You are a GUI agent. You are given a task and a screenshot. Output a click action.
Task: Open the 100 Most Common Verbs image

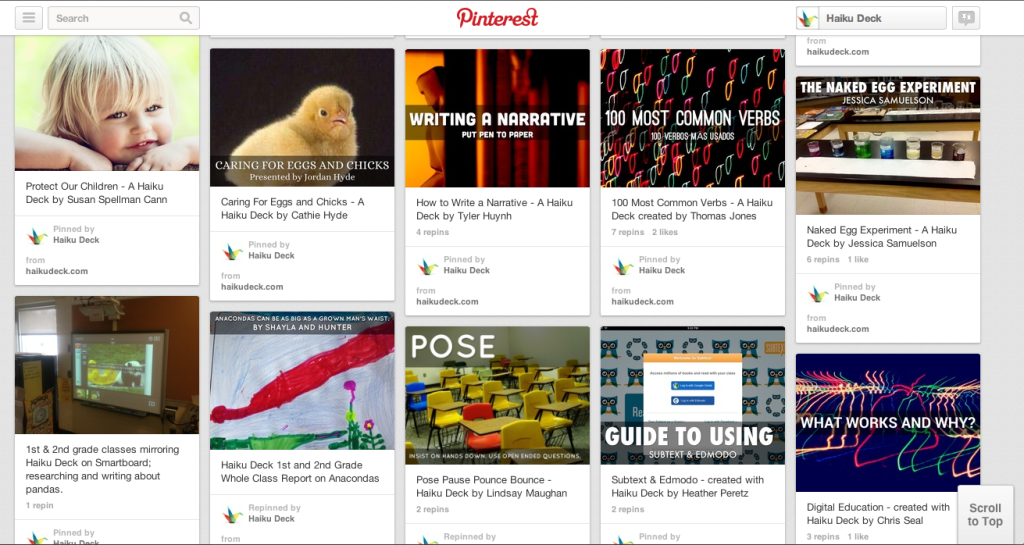click(x=693, y=118)
